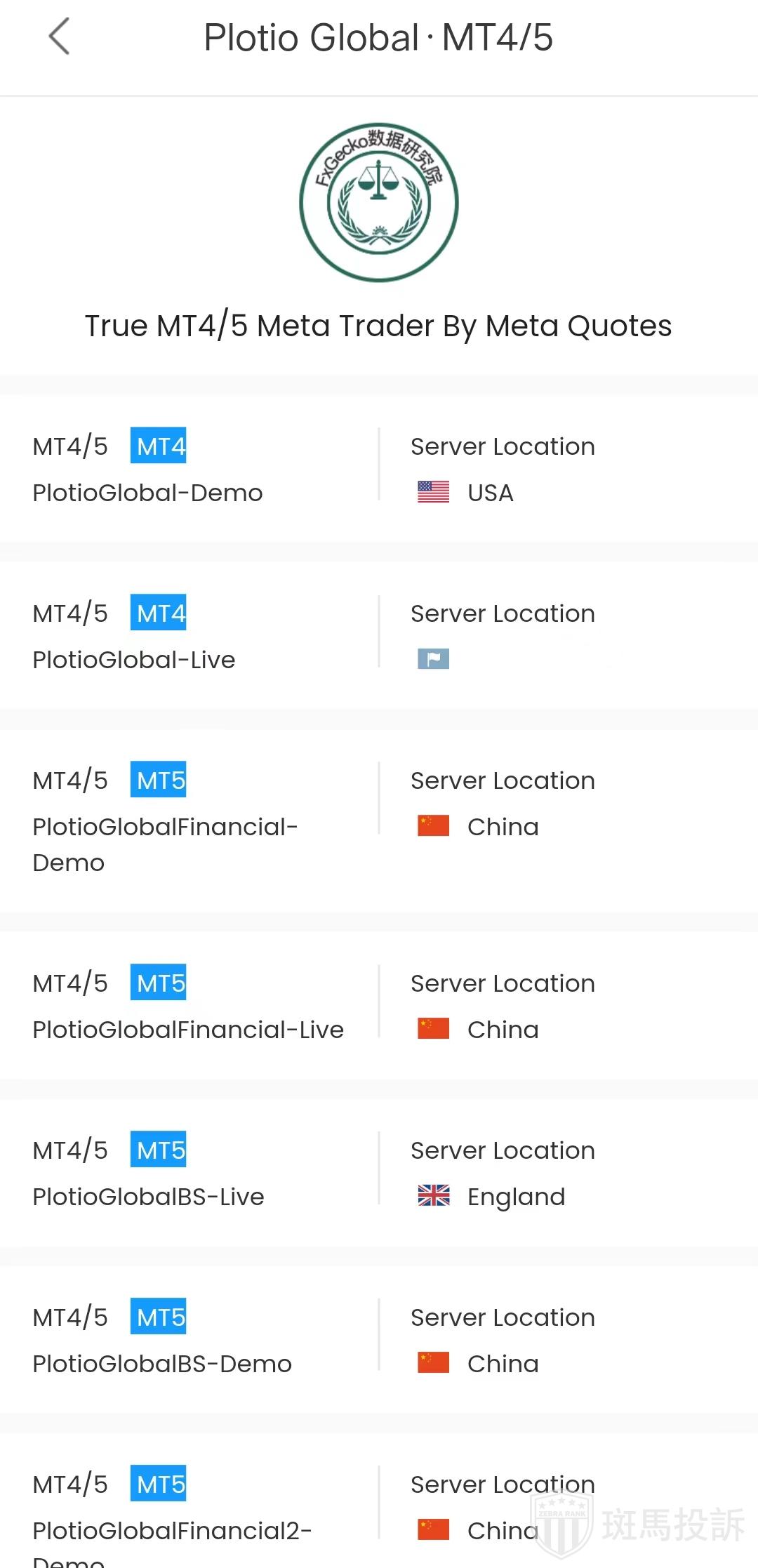Tap MT5 badge above PlotioGlobalFinancial-Live
Image resolution: width=758 pixels, height=1568 pixels.
159,983
